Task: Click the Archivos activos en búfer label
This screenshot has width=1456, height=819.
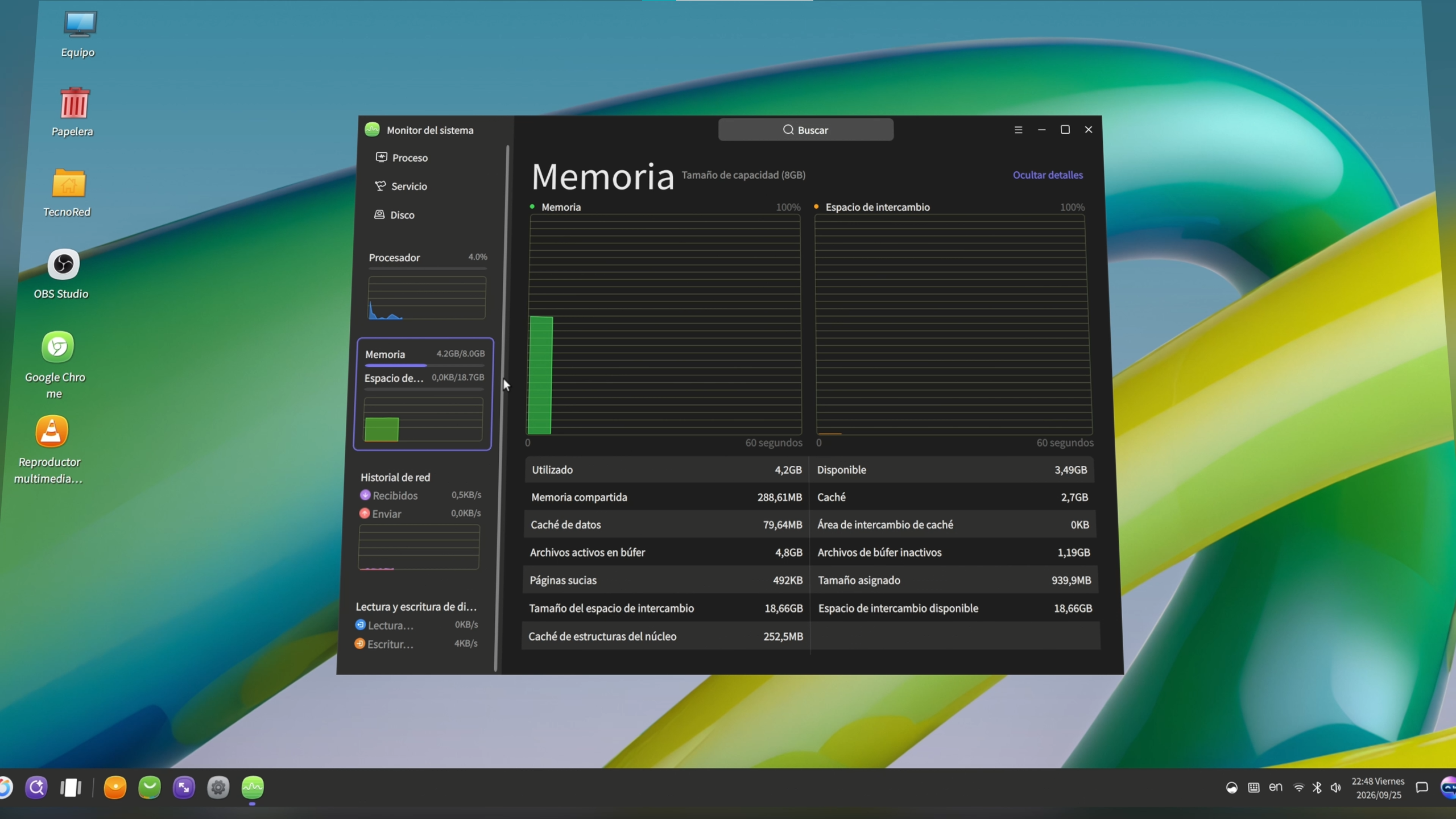Action: coord(587,552)
